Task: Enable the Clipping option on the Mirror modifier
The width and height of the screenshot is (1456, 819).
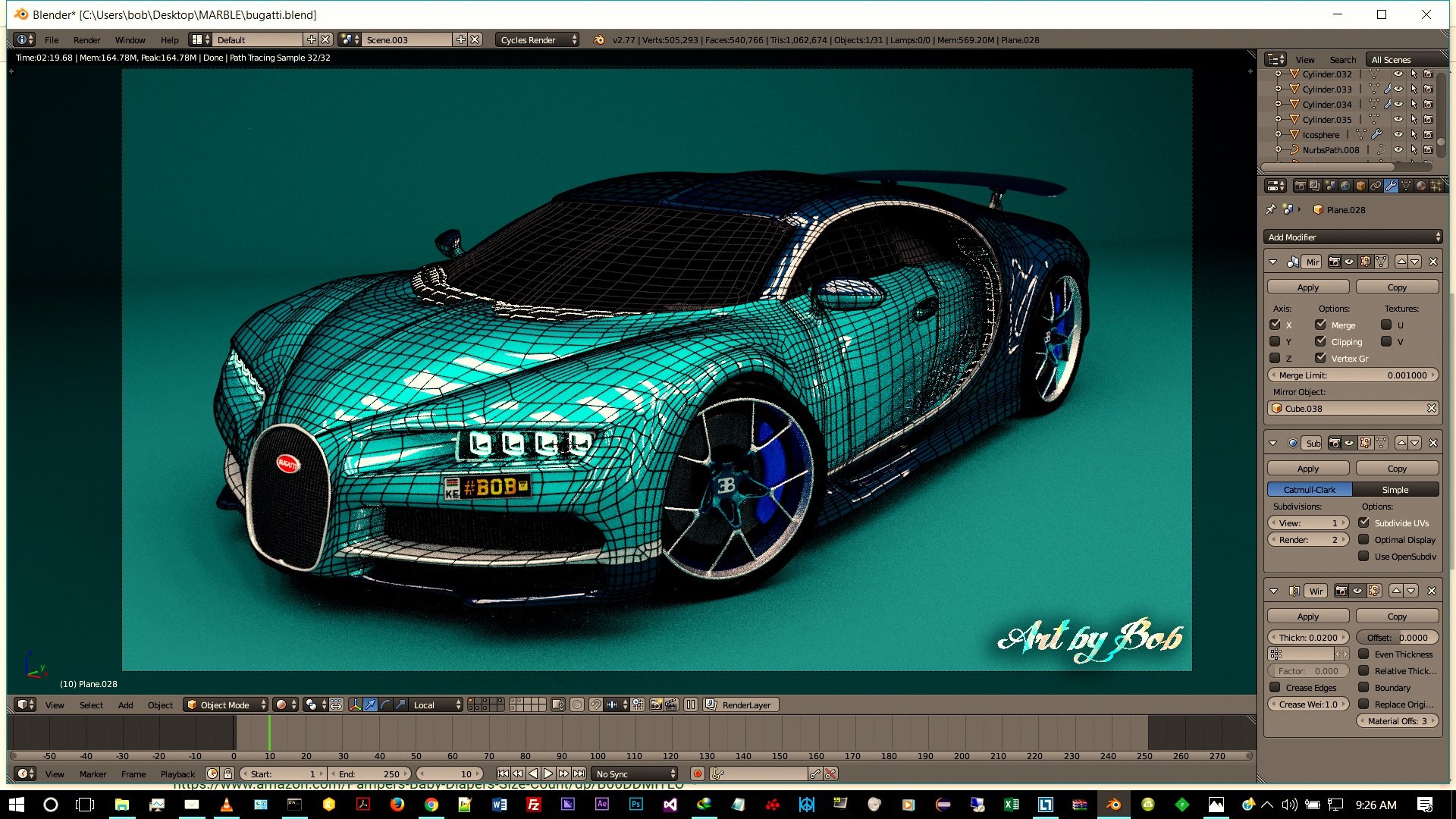Action: click(x=1320, y=341)
